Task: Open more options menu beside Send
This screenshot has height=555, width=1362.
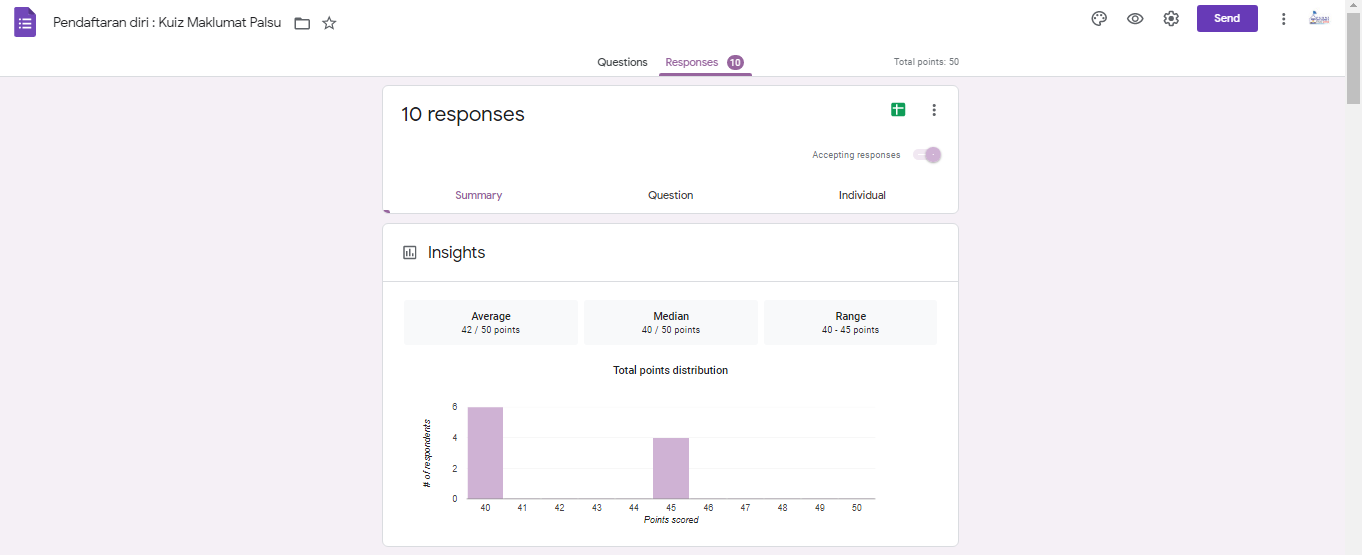Action: (1283, 19)
